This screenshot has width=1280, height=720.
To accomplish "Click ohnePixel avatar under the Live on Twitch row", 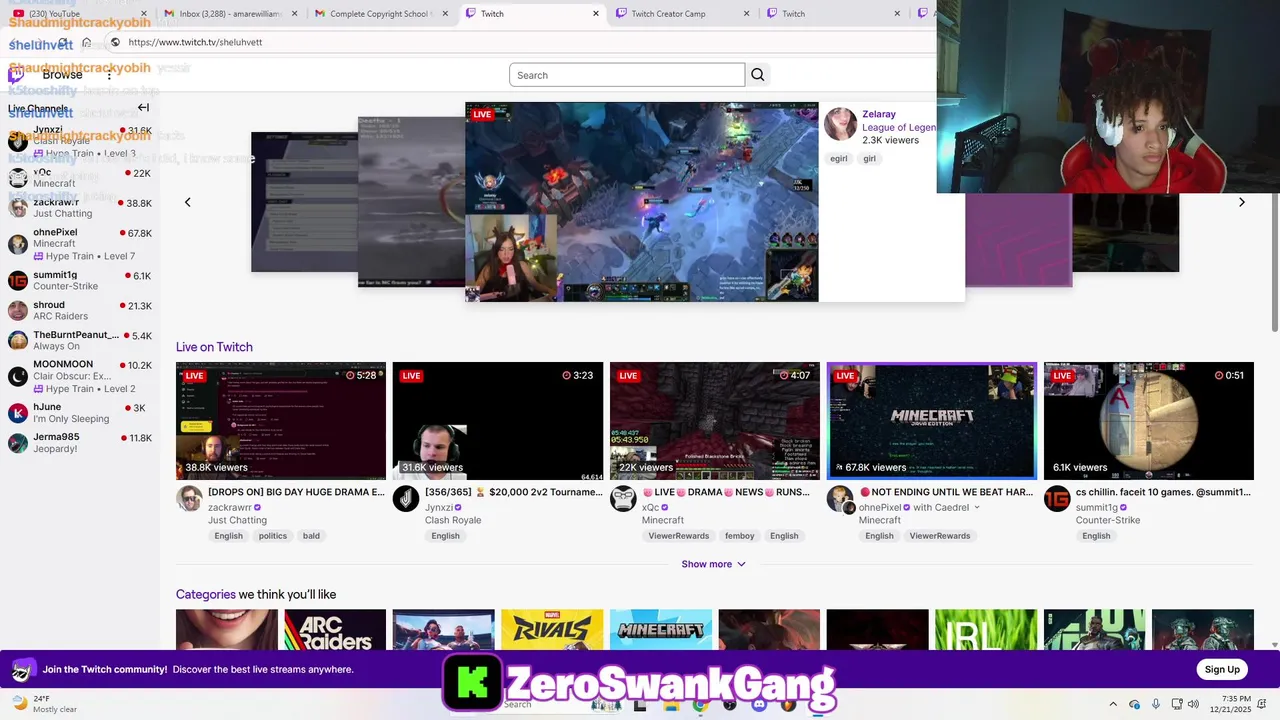I will (840, 498).
